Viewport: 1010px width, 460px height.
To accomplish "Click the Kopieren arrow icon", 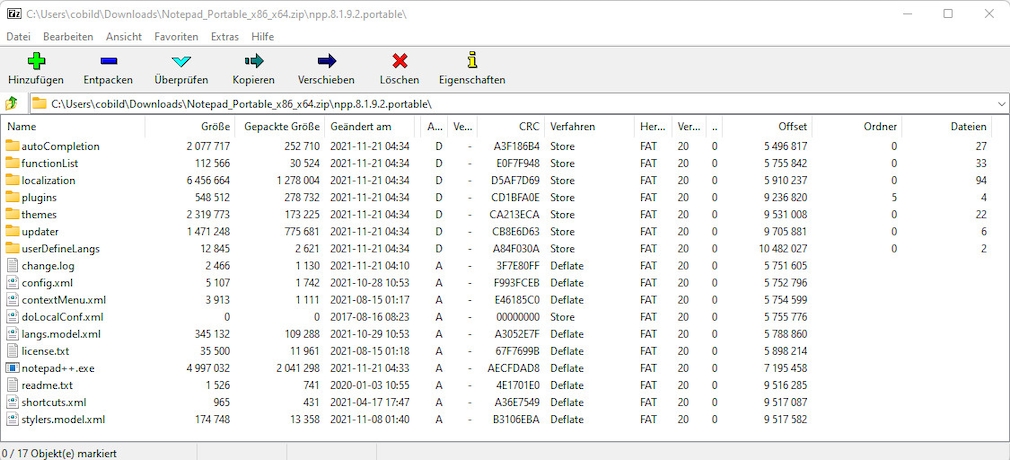I will point(253,61).
